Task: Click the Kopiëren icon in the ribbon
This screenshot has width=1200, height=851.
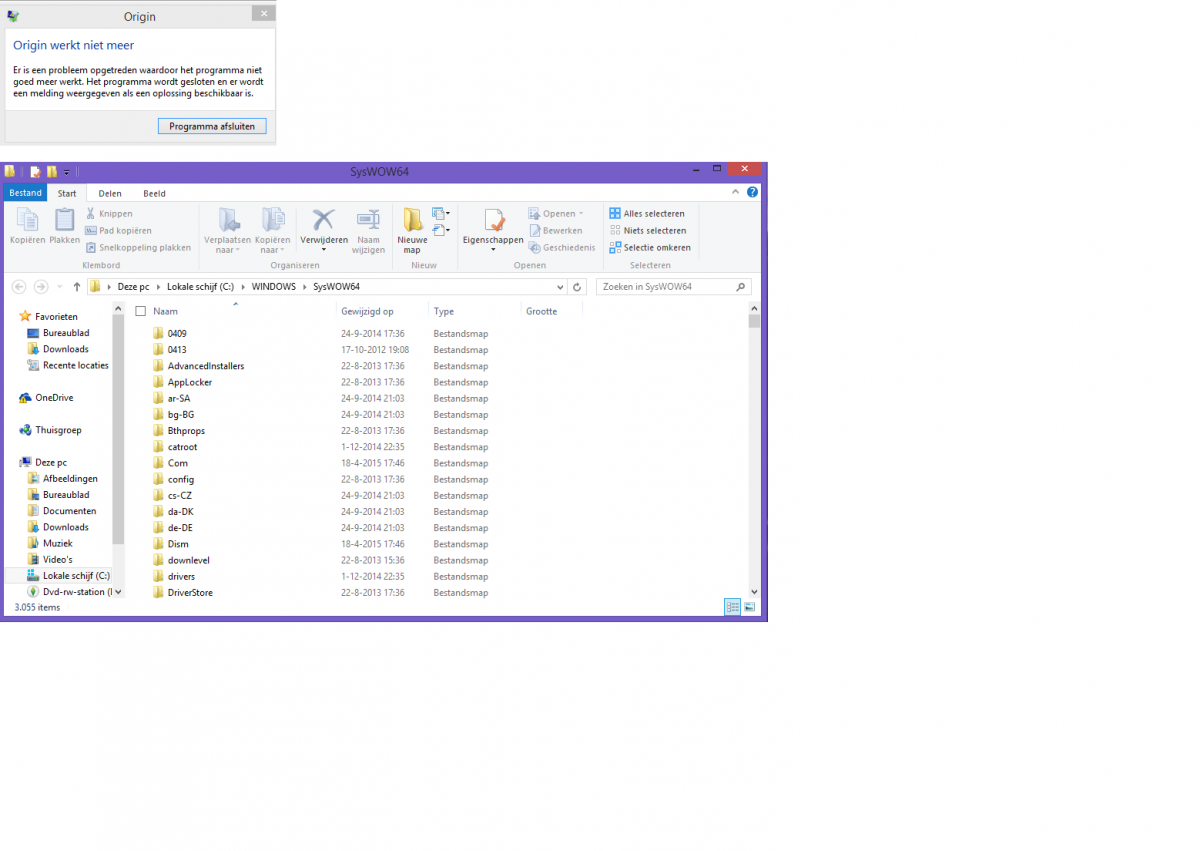Action: coord(27,226)
